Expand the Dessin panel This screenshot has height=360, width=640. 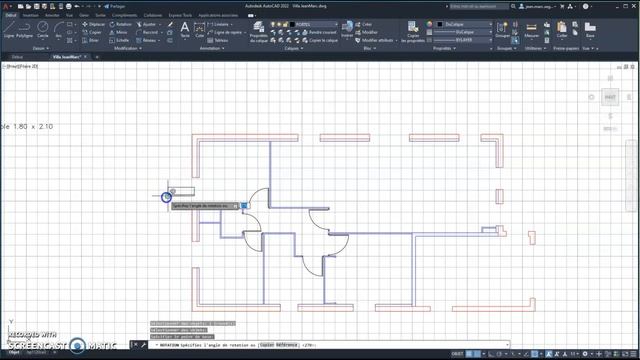click(40, 49)
